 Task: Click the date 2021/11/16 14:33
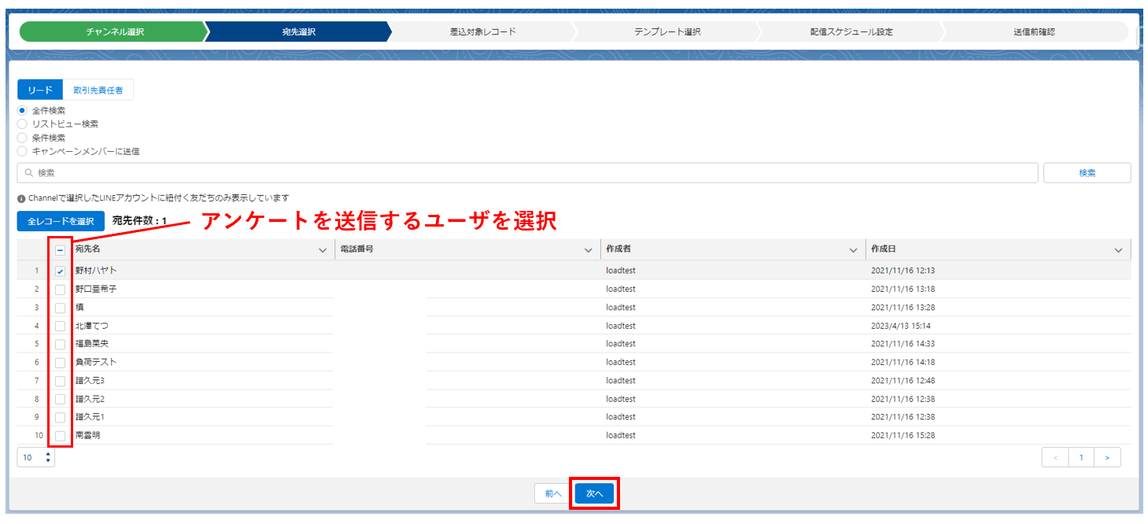click(x=903, y=344)
